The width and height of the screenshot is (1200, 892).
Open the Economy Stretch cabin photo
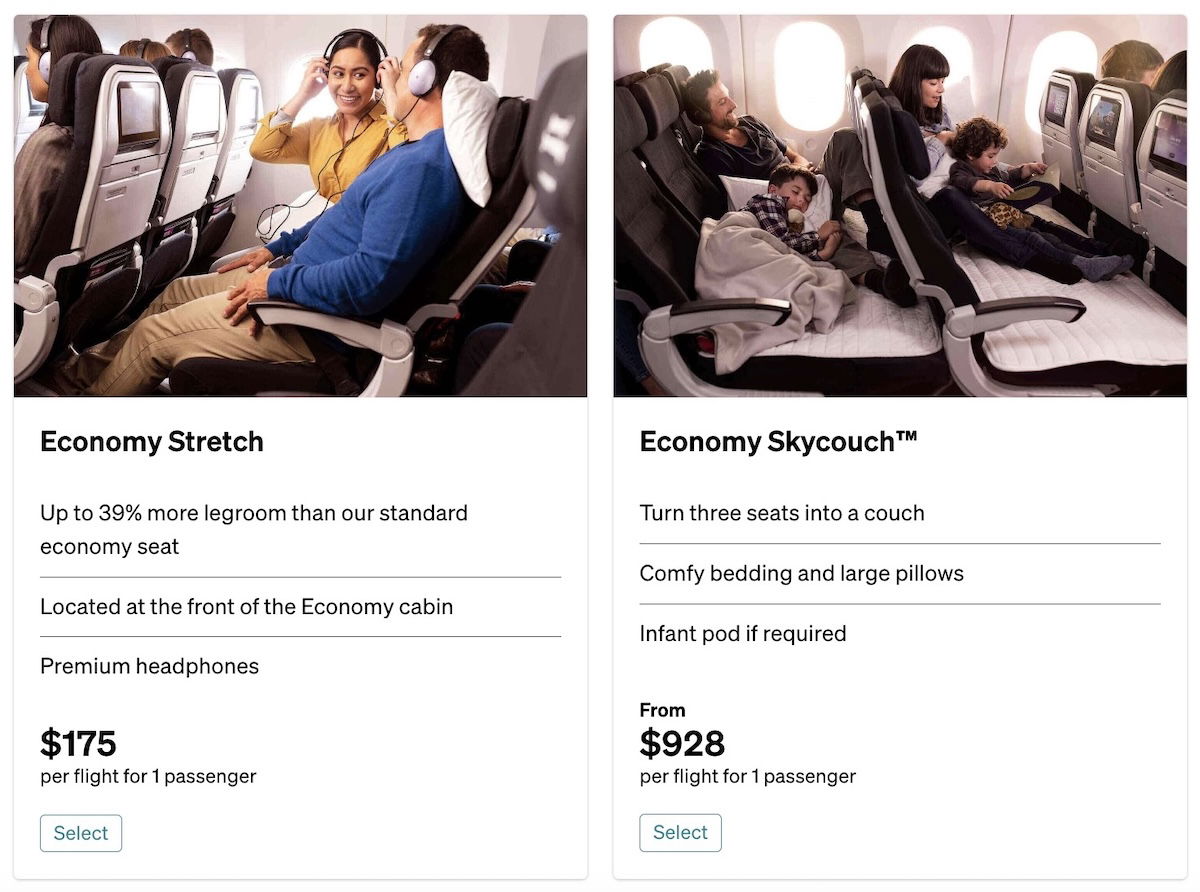click(300, 205)
